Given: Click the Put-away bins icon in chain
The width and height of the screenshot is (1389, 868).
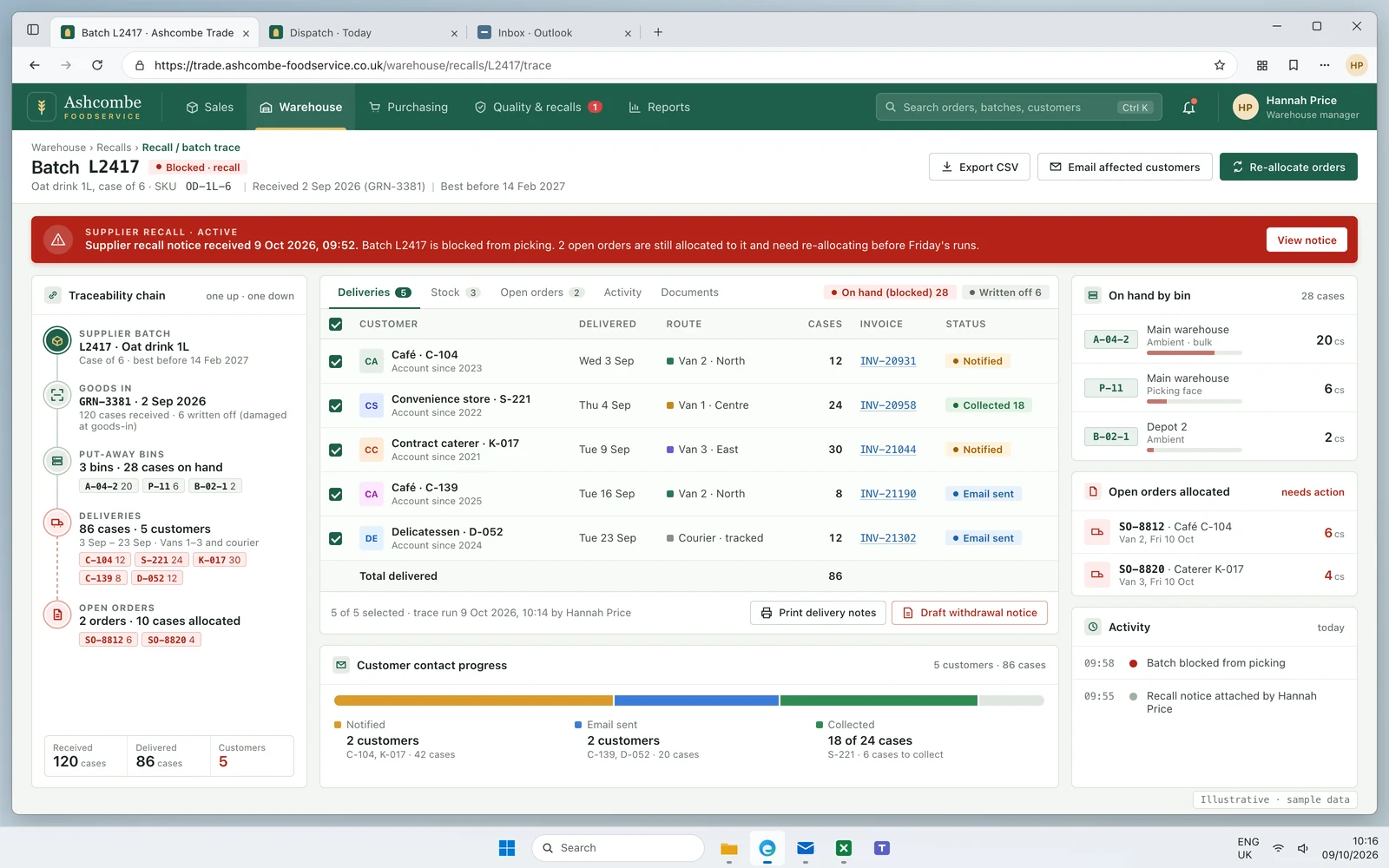Looking at the screenshot, I should click(x=57, y=461).
